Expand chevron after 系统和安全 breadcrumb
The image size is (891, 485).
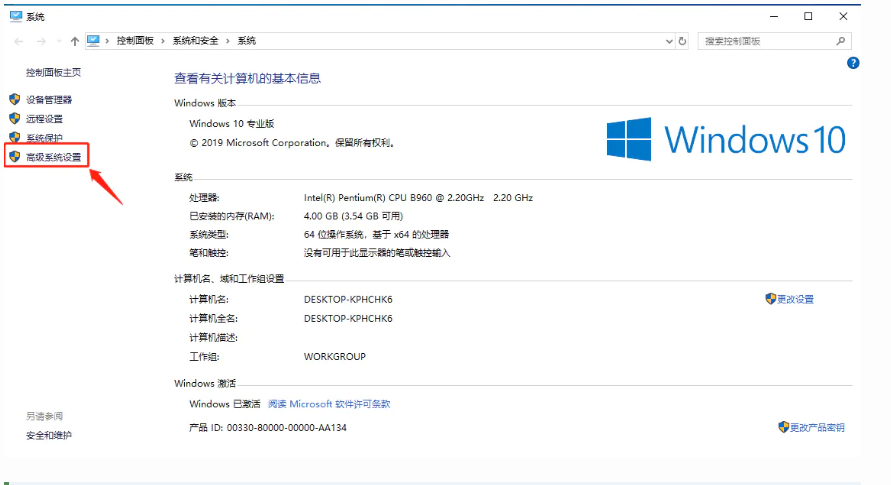[228, 41]
